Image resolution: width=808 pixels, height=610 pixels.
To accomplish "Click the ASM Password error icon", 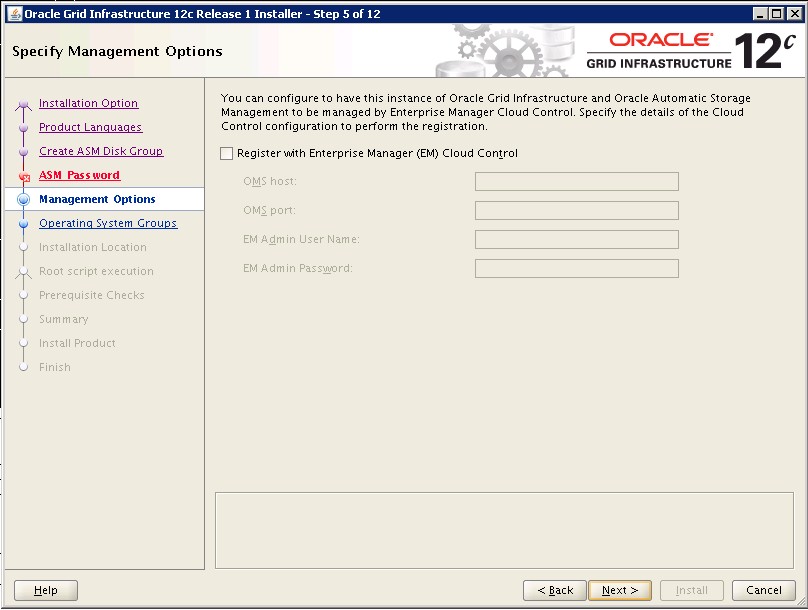I will pyautogui.click(x=24, y=177).
